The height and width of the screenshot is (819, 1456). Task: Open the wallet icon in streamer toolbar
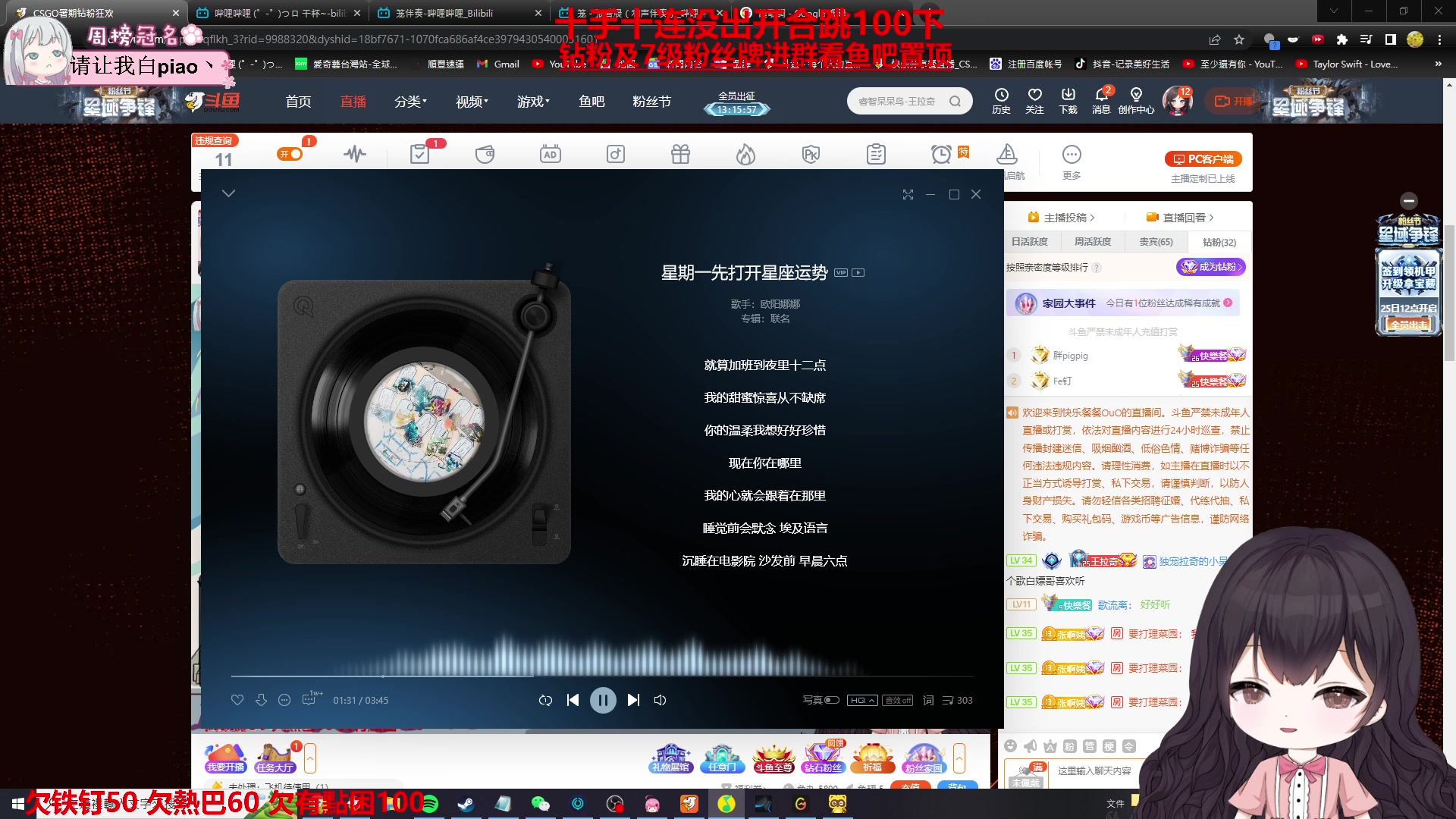485,155
